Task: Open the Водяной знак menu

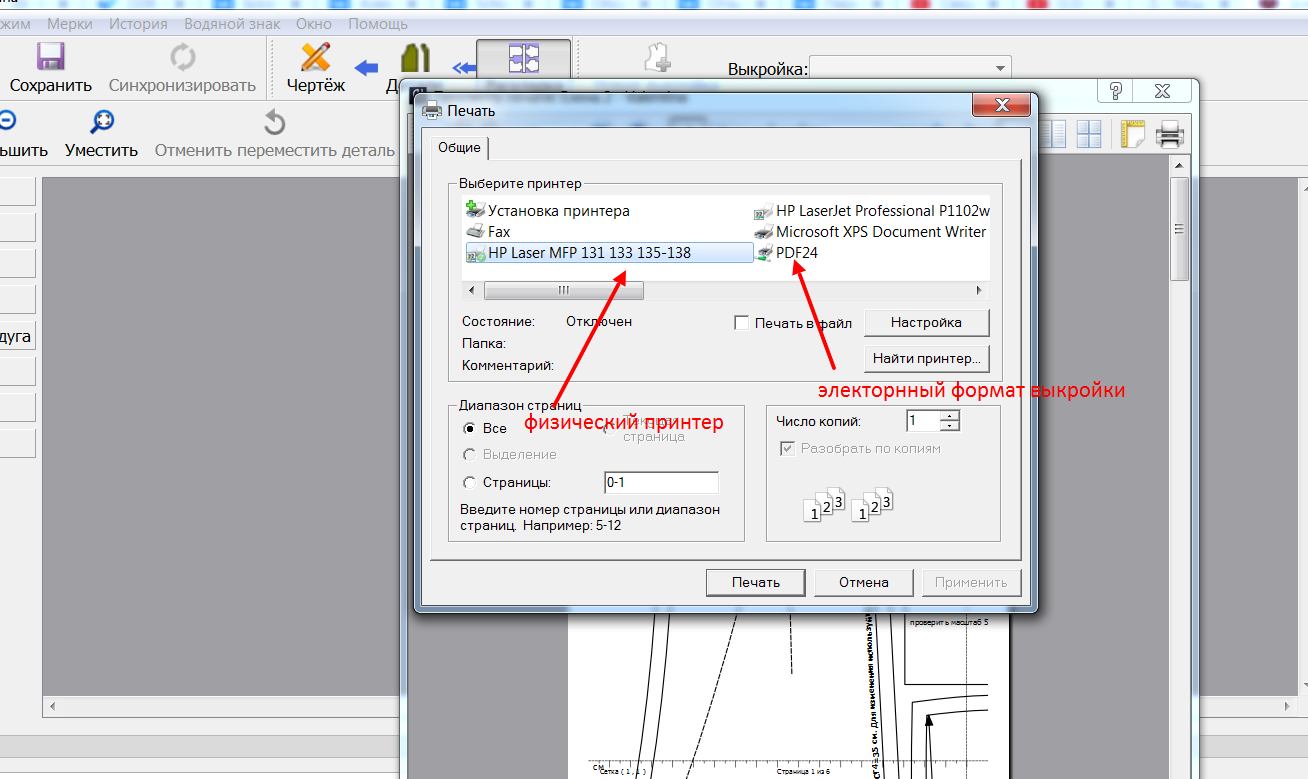Action: click(x=233, y=23)
